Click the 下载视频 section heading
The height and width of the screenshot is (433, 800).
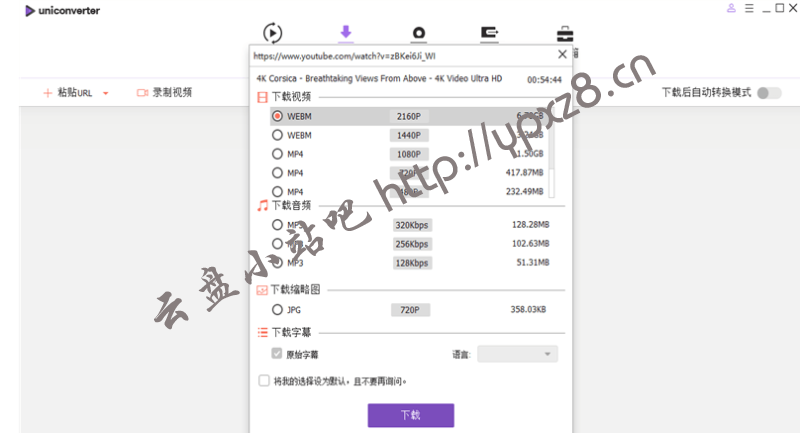pyautogui.click(x=291, y=97)
